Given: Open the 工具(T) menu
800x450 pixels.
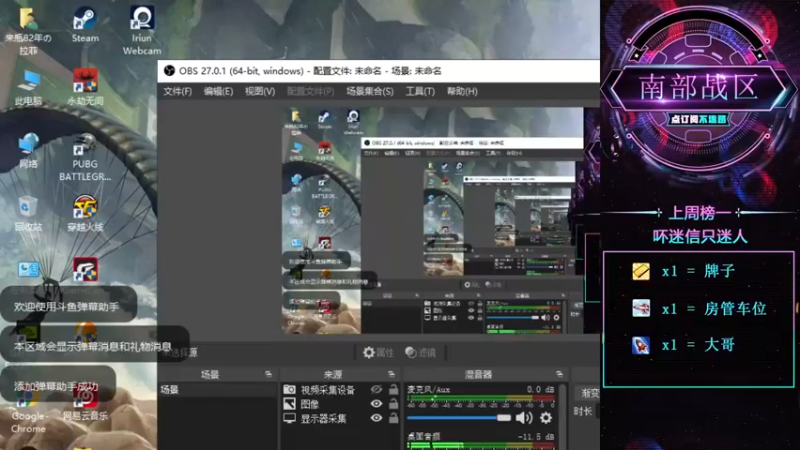Looking at the screenshot, I should 420,91.
